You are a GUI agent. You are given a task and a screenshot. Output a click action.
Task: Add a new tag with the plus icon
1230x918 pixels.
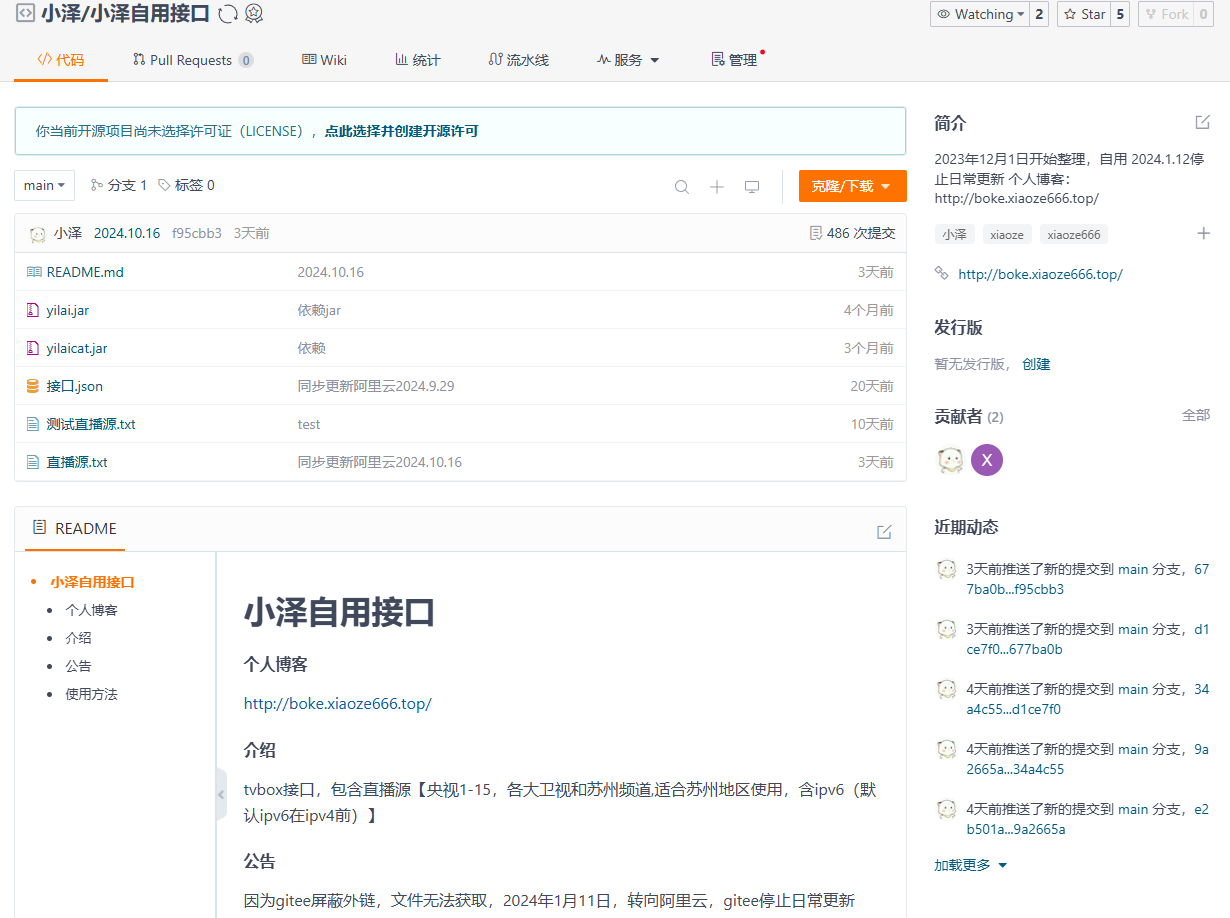(x=1203, y=234)
